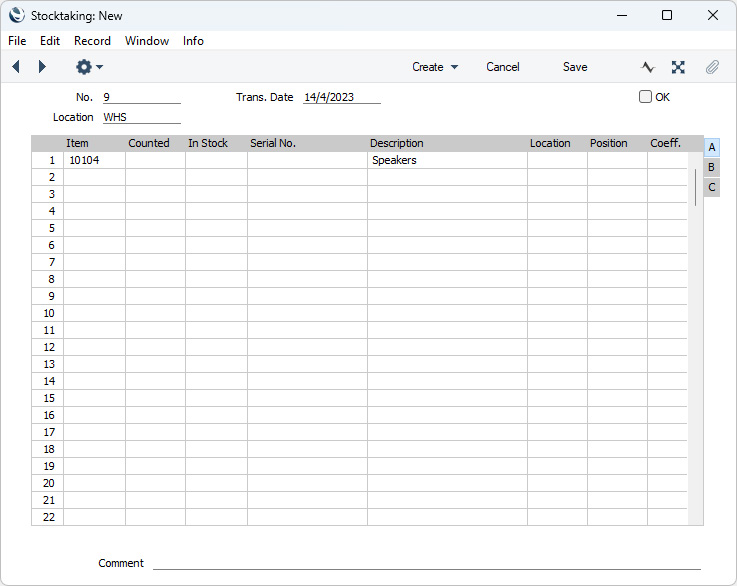Switch to flip tab C

point(711,187)
